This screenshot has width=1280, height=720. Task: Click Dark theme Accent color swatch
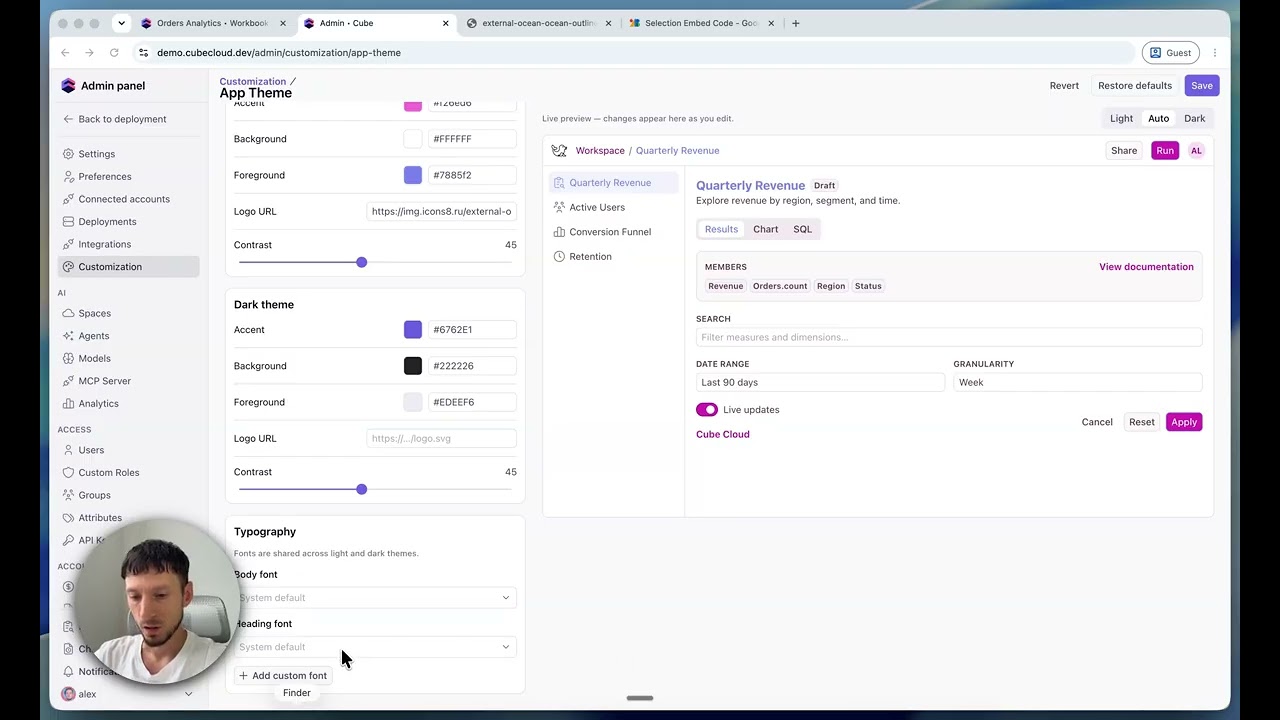click(x=413, y=330)
